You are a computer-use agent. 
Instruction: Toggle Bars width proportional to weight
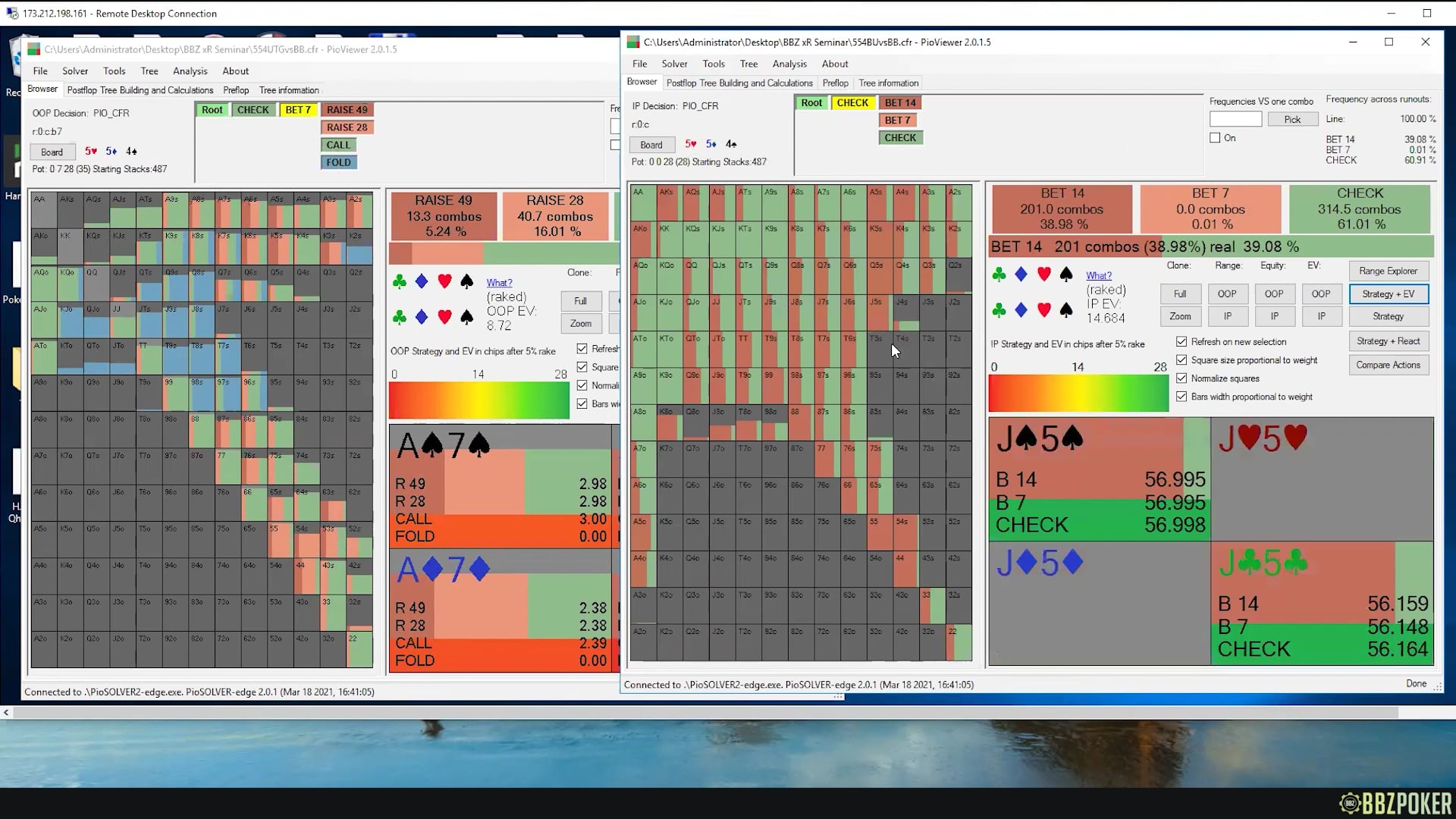point(1182,397)
